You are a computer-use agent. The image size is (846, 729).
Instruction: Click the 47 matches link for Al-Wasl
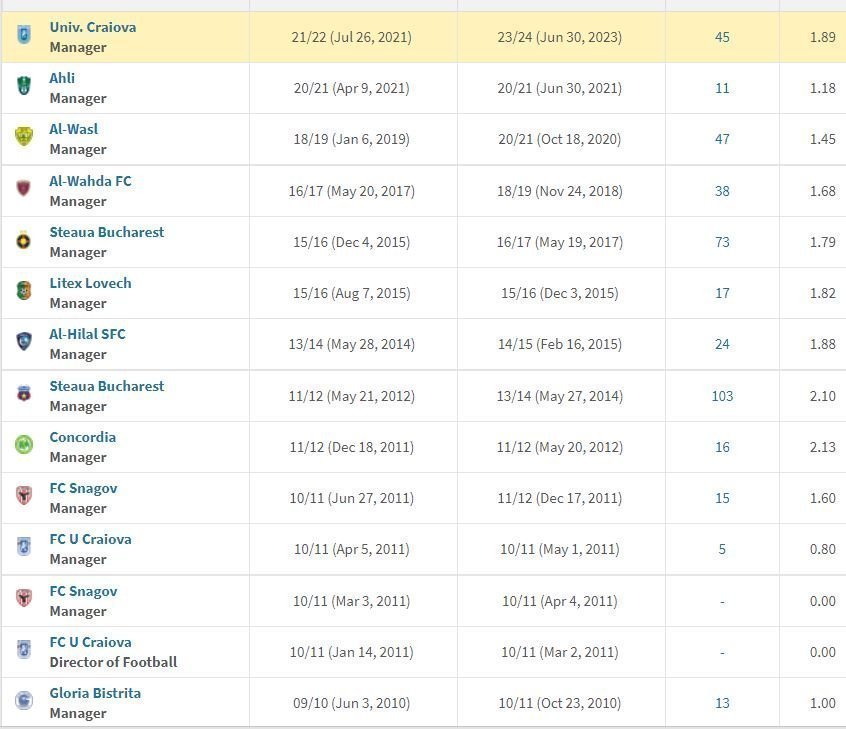(722, 139)
